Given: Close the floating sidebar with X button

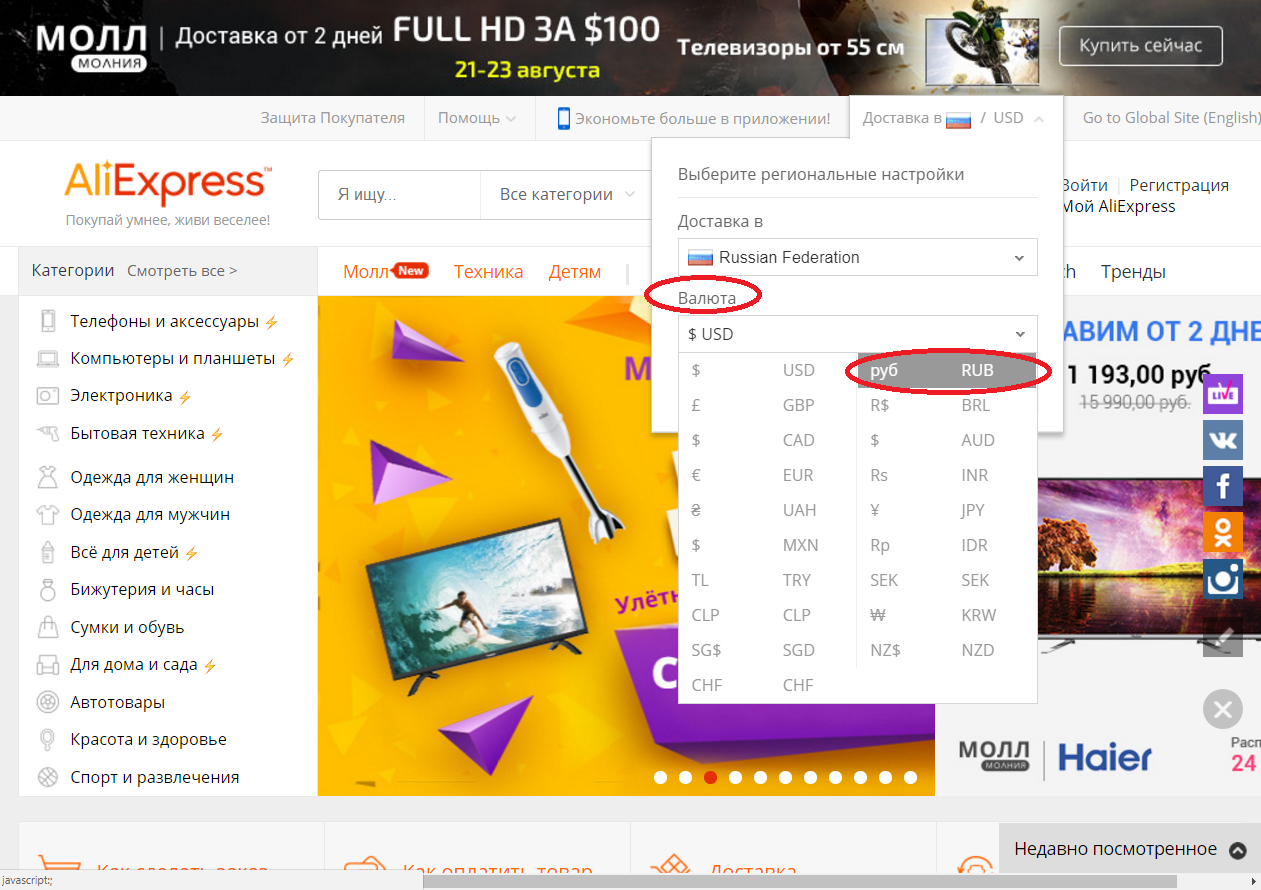Looking at the screenshot, I should (1222, 710).
